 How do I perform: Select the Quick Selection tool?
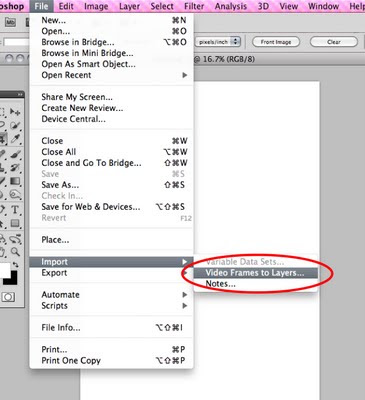pyautogui.click(x=15, y=125)
